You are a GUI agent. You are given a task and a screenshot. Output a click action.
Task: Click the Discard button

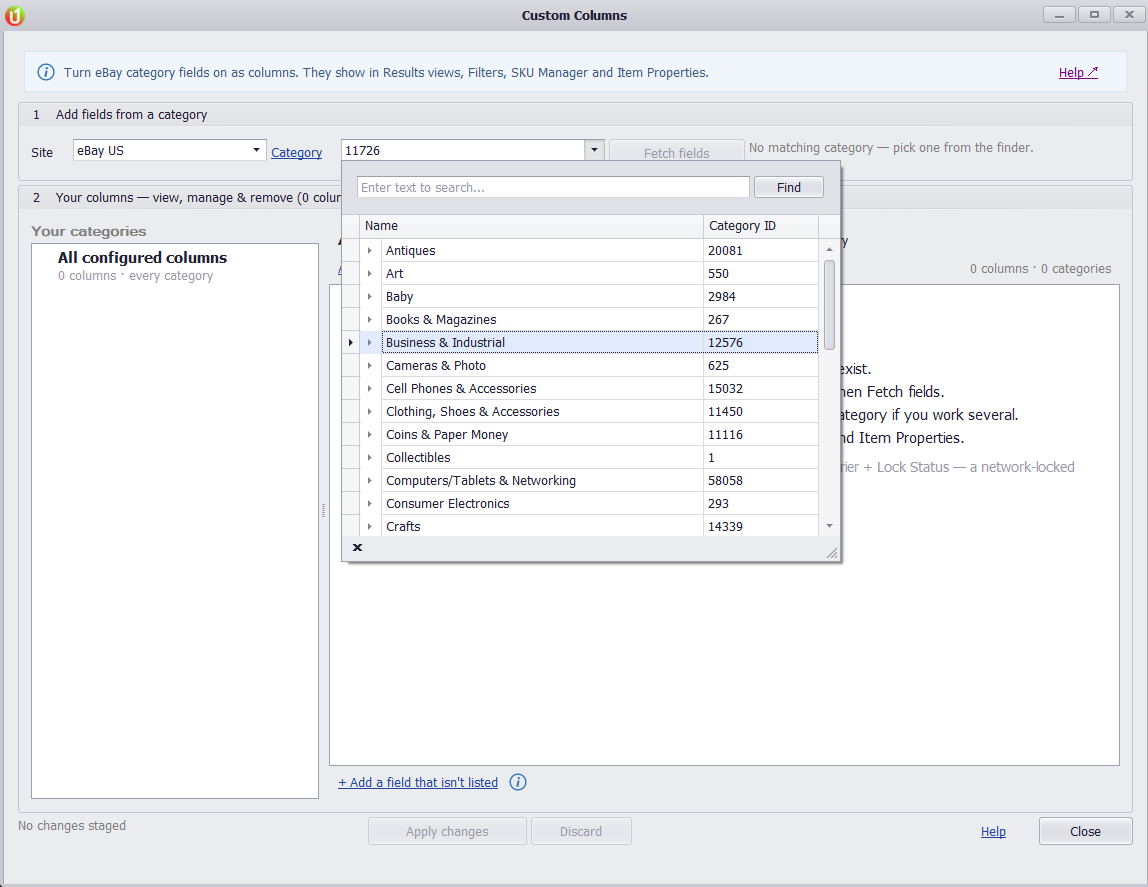581,831
